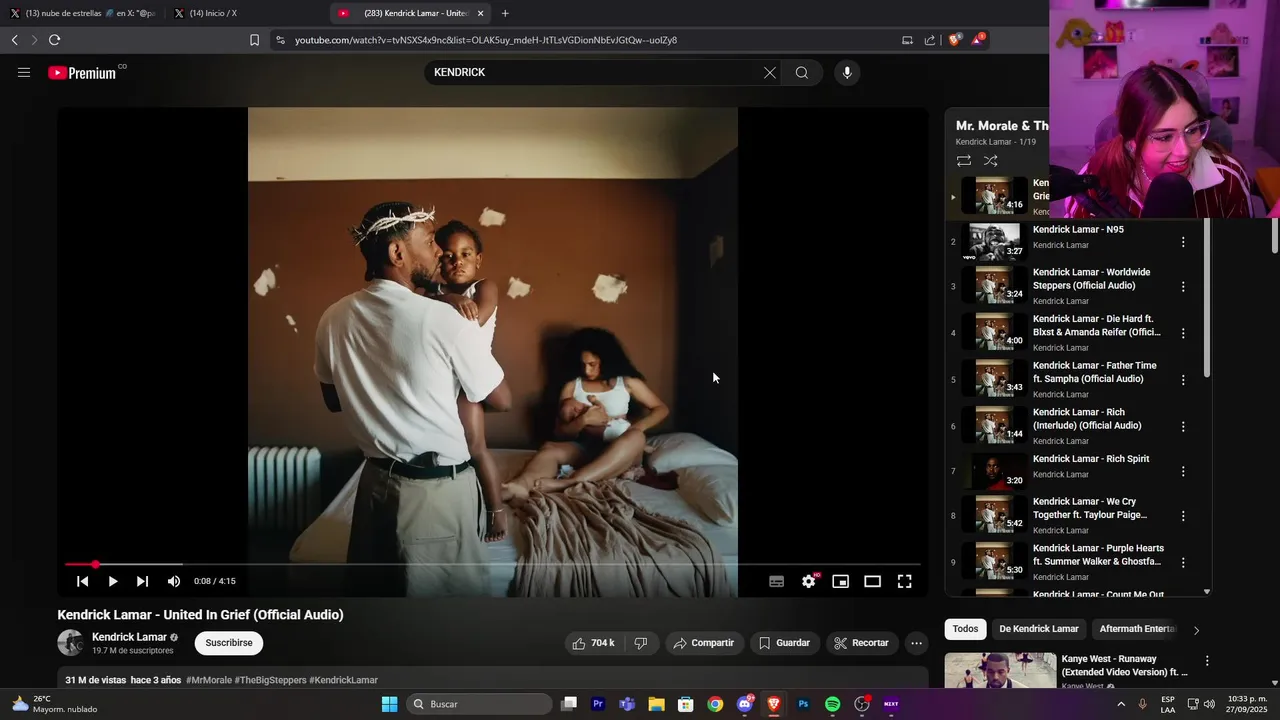Toggle playlist loop mode
The width and height of the screenshot is (1280, 720).
964,161
